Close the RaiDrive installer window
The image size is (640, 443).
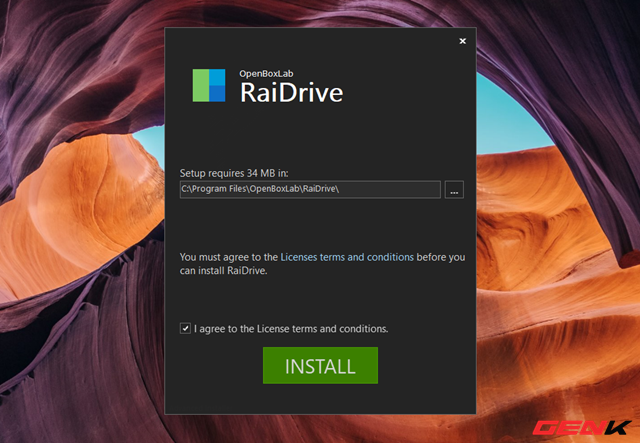pyautogui.click(x=462, y=41)
